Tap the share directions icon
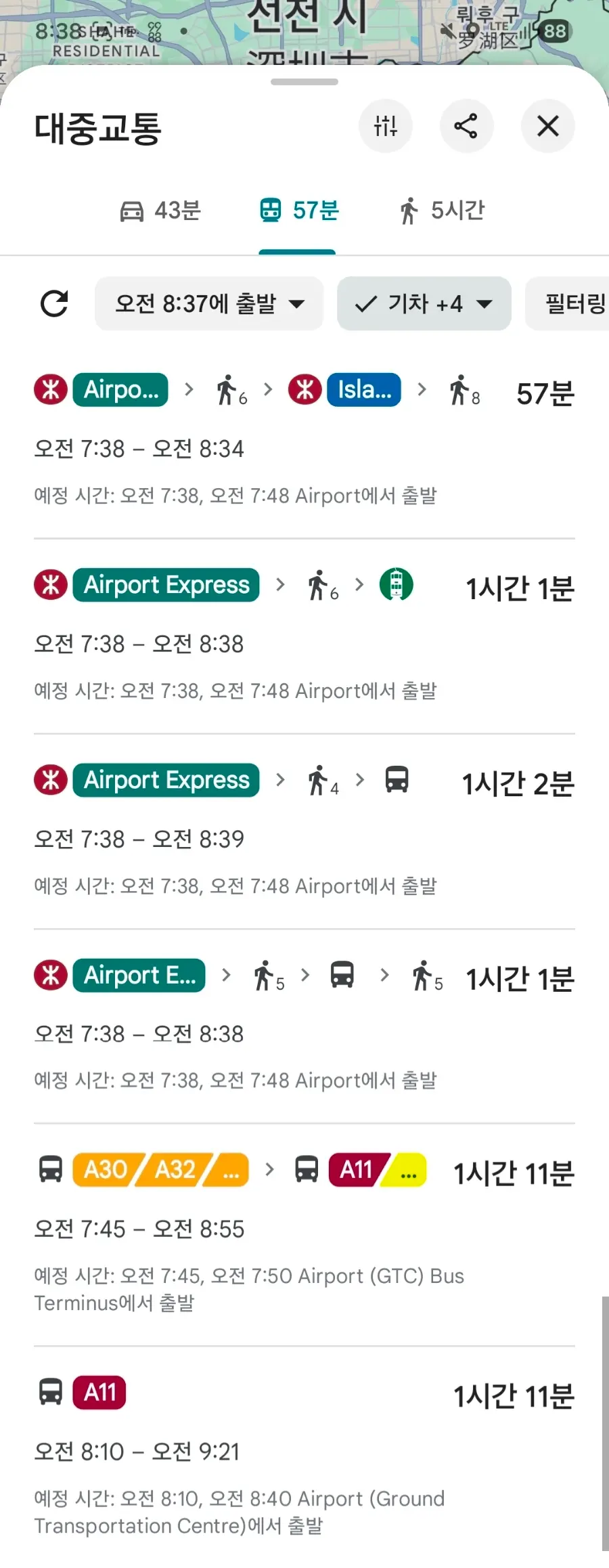Image resolution: width=609 pixels, height=1568 pixels. click(466, 126)
